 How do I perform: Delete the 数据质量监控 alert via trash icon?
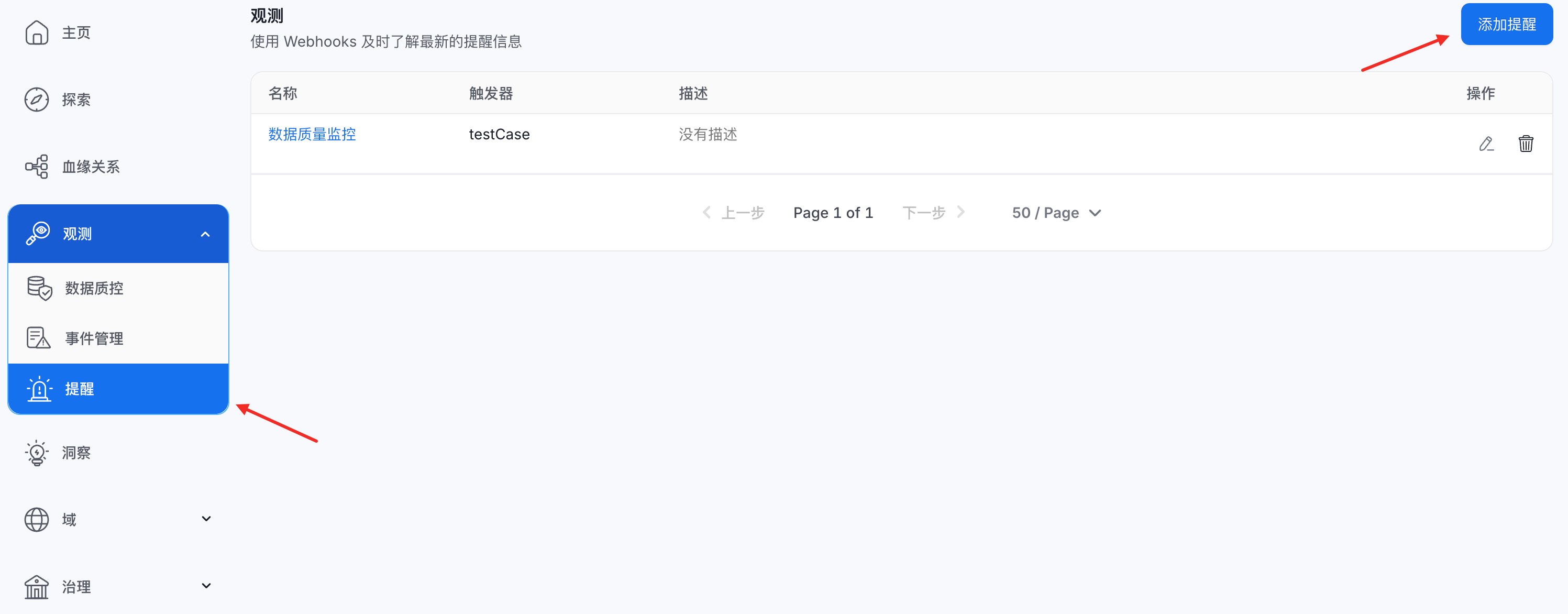(x=1526, y=144)
